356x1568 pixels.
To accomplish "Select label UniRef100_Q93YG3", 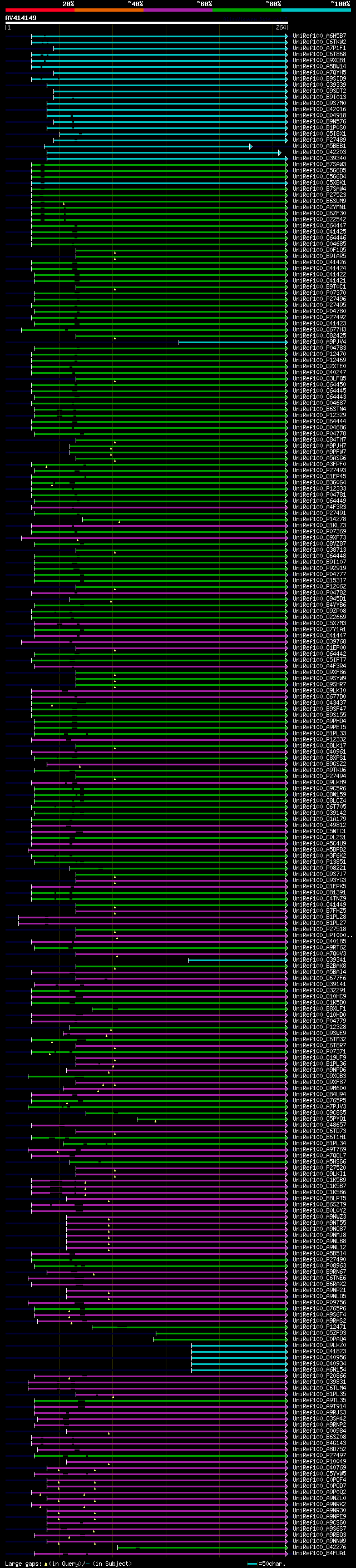I will 319,880.
